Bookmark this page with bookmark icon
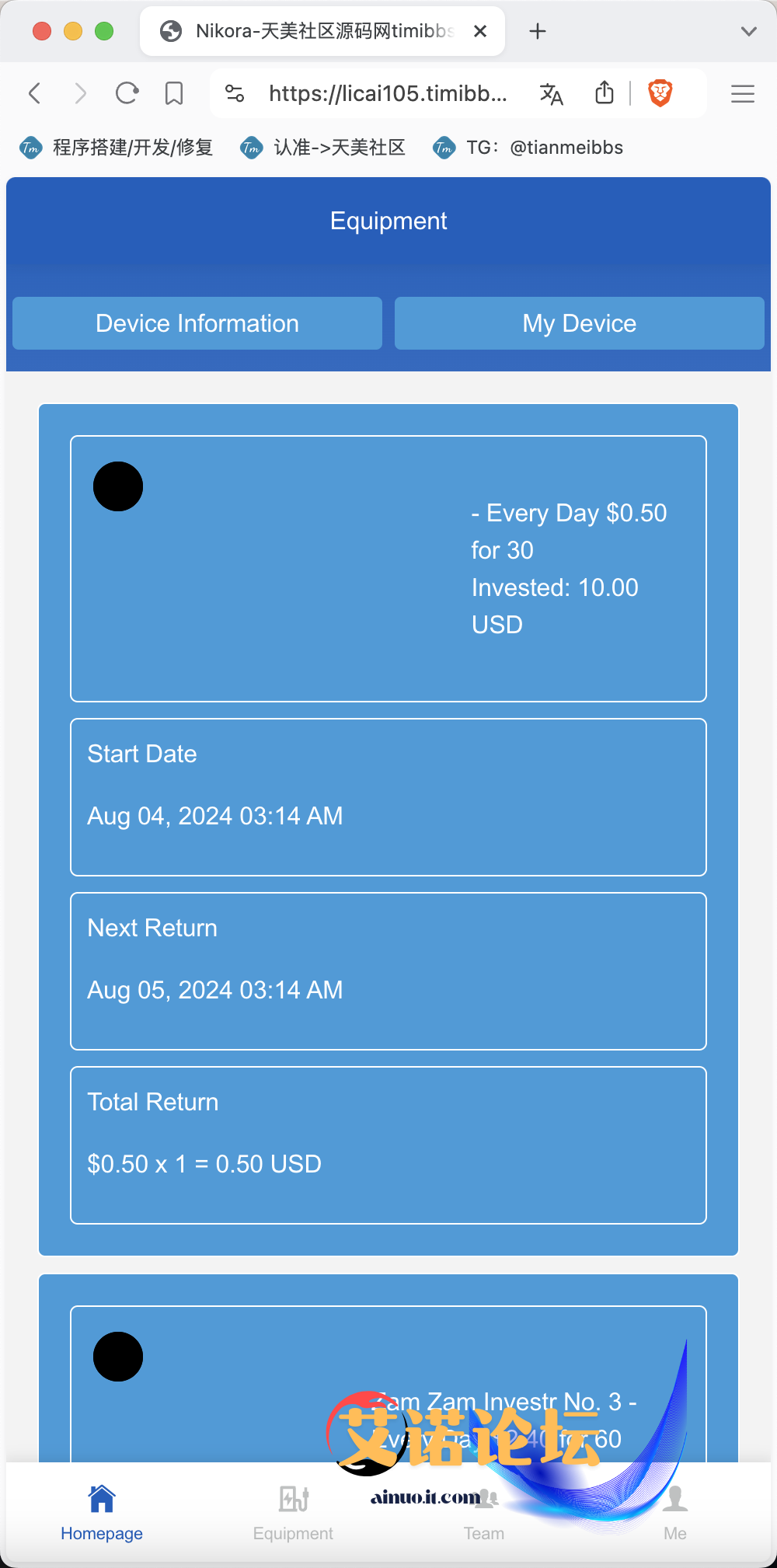 coord(174,94)
